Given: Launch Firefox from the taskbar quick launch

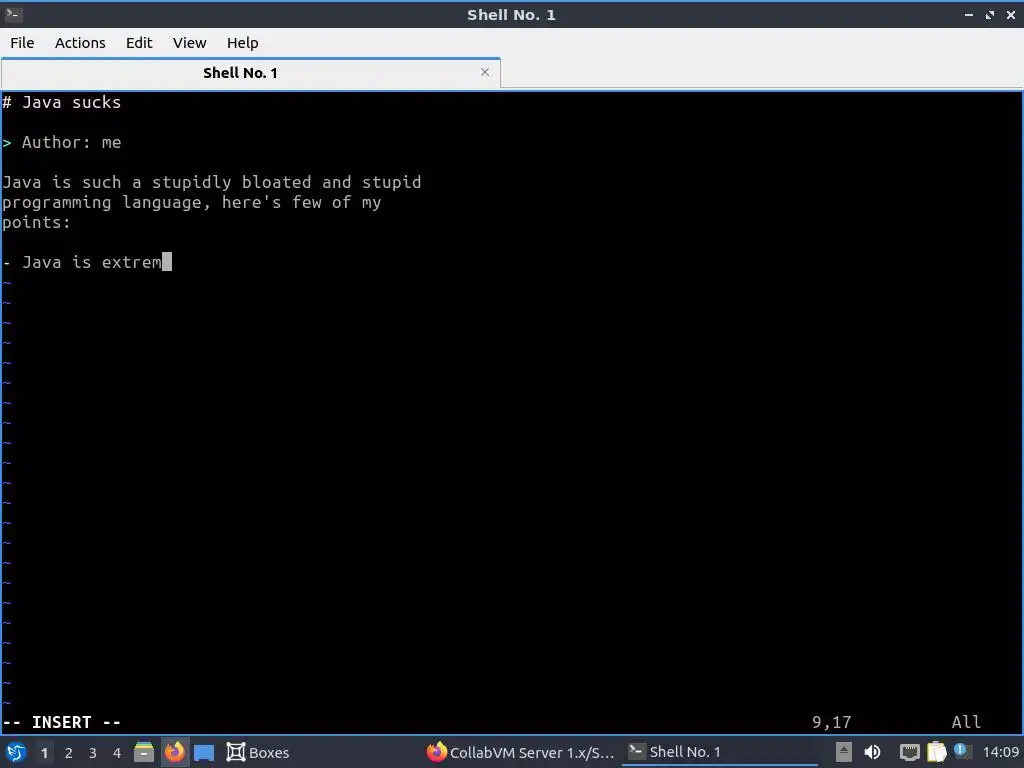Looking at the screenshot, I should [x=174, y=752].
